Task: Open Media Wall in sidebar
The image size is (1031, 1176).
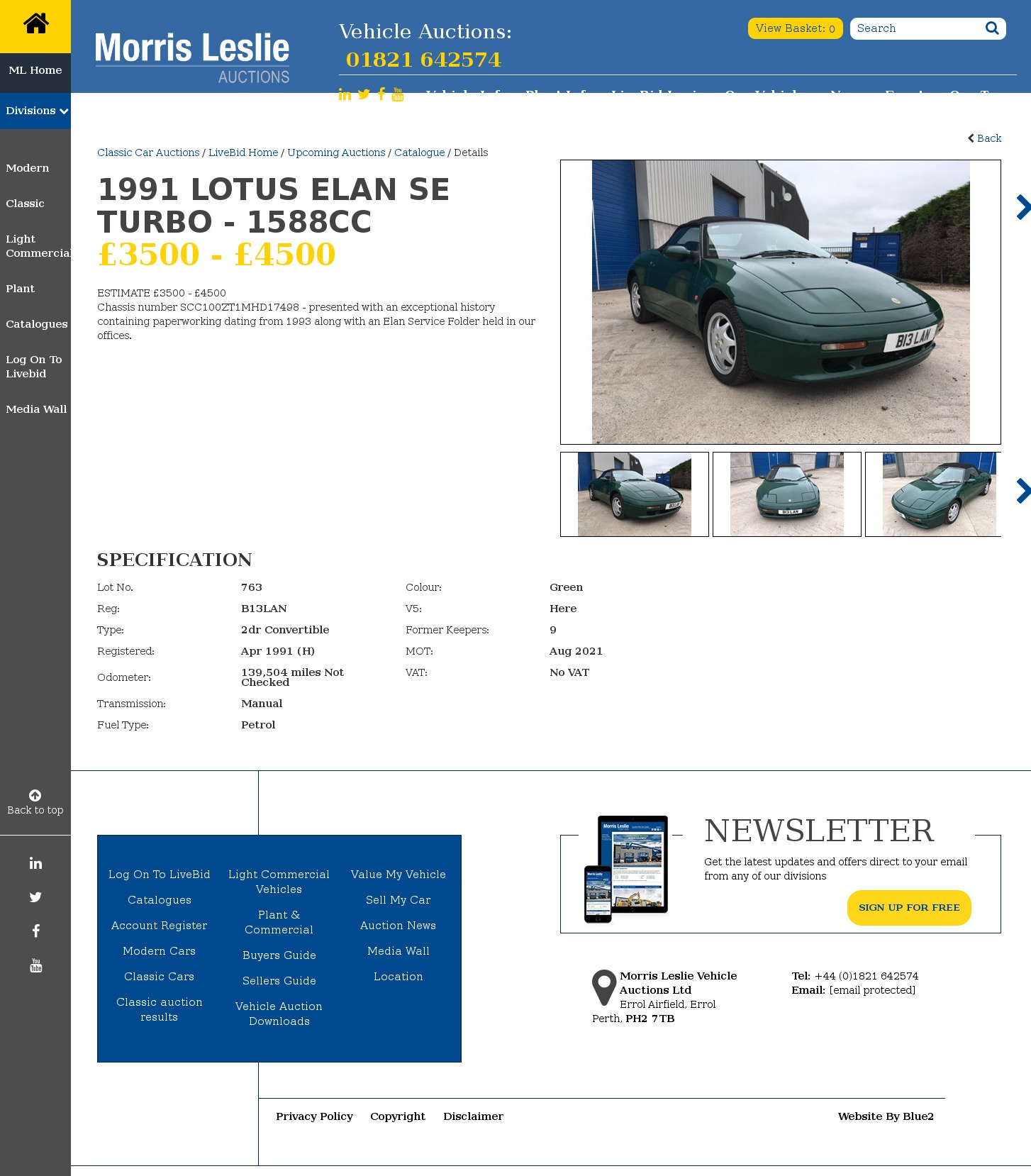Action: pos(36,409)
